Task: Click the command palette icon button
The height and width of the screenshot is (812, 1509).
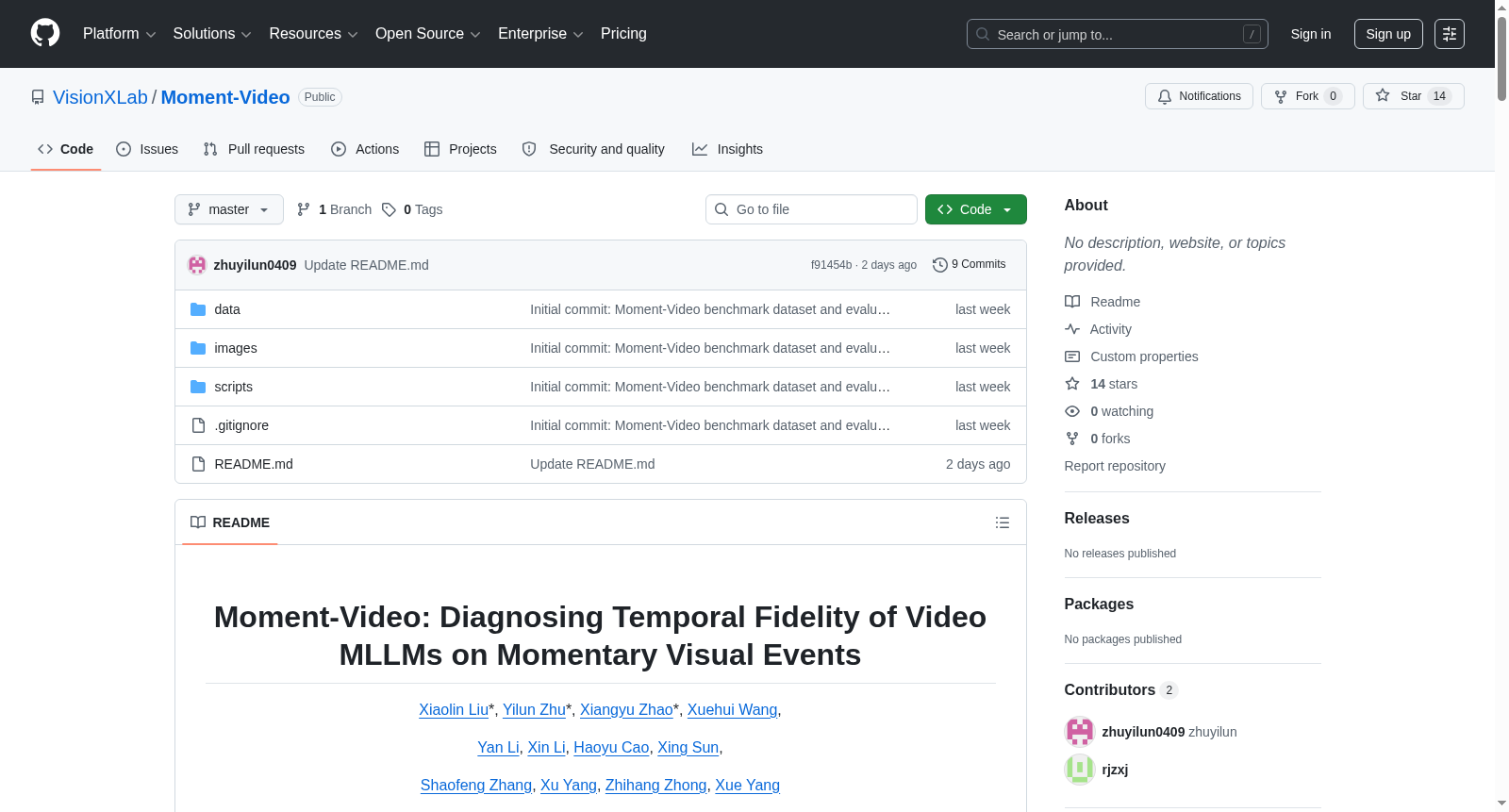Action: pos(1449,34)
